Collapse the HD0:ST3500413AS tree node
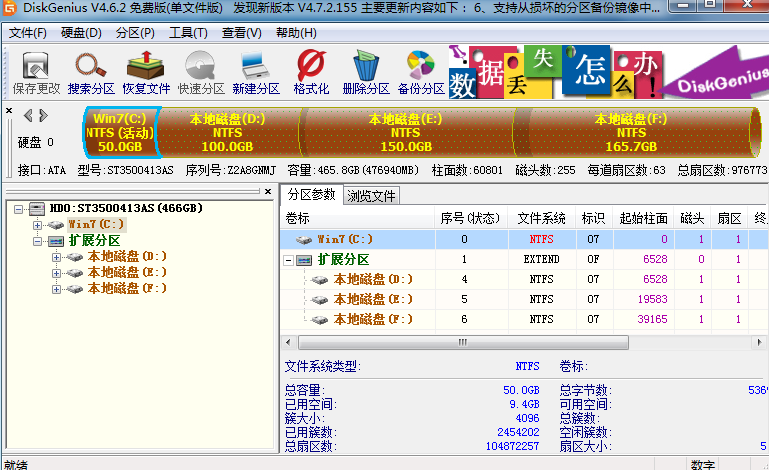 18,209
